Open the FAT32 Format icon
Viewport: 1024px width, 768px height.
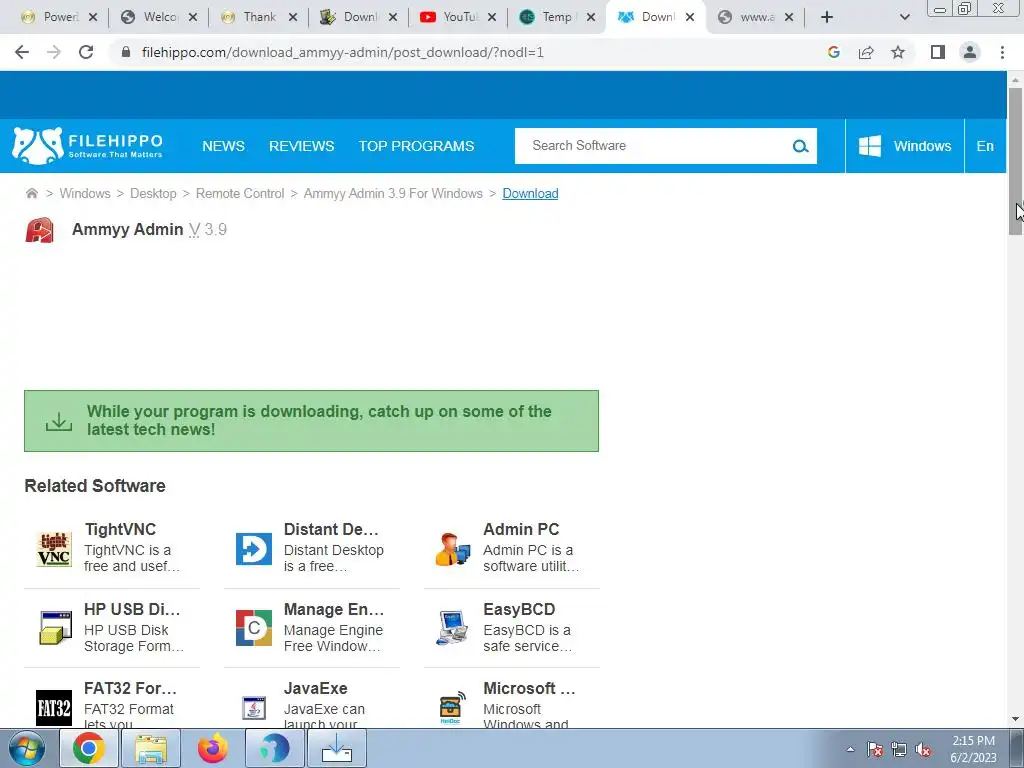(54, 708)
